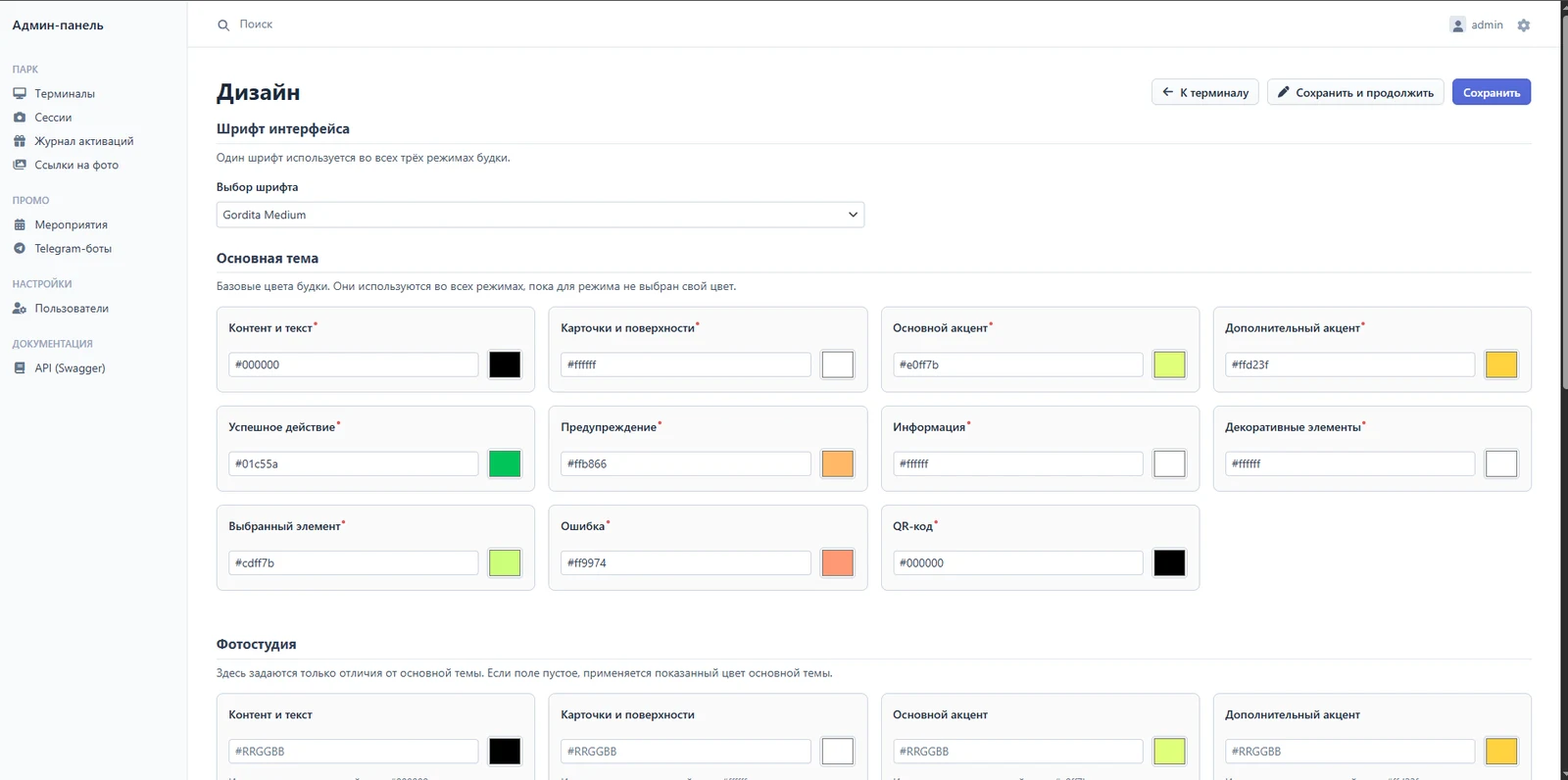Click the book icon for API (Swagger)
The height and width of the screenshot is (780, 1568).
click(20, 367)
